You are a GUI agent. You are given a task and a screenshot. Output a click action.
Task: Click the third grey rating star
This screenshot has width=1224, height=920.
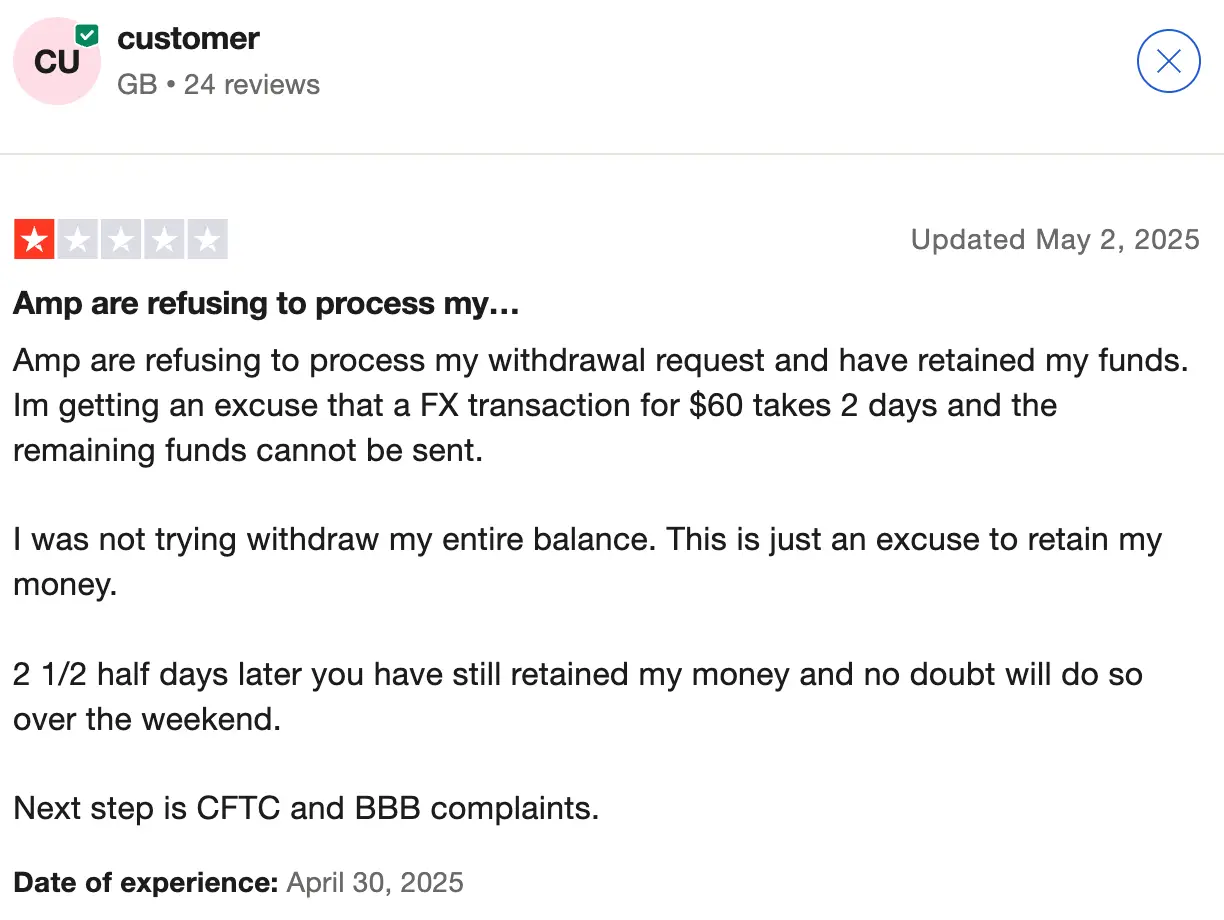click(120, 240)
